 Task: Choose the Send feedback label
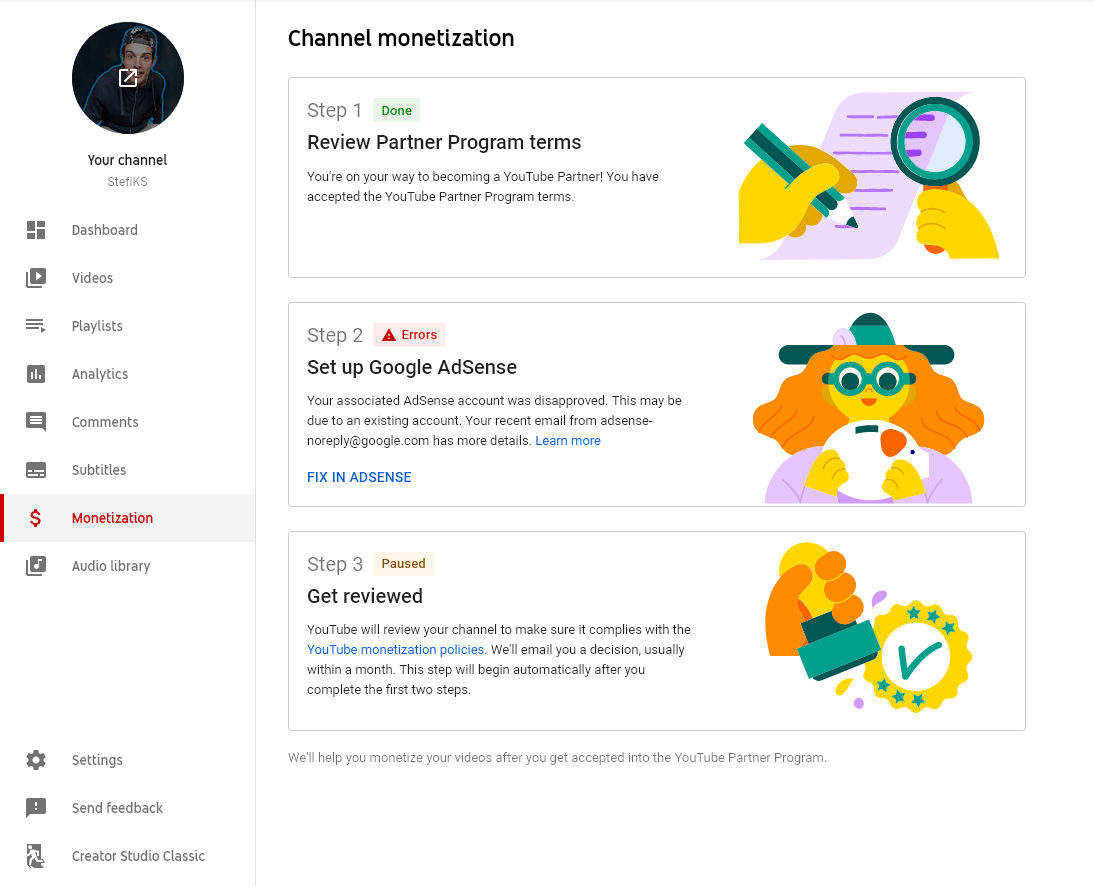click(117, 808)
